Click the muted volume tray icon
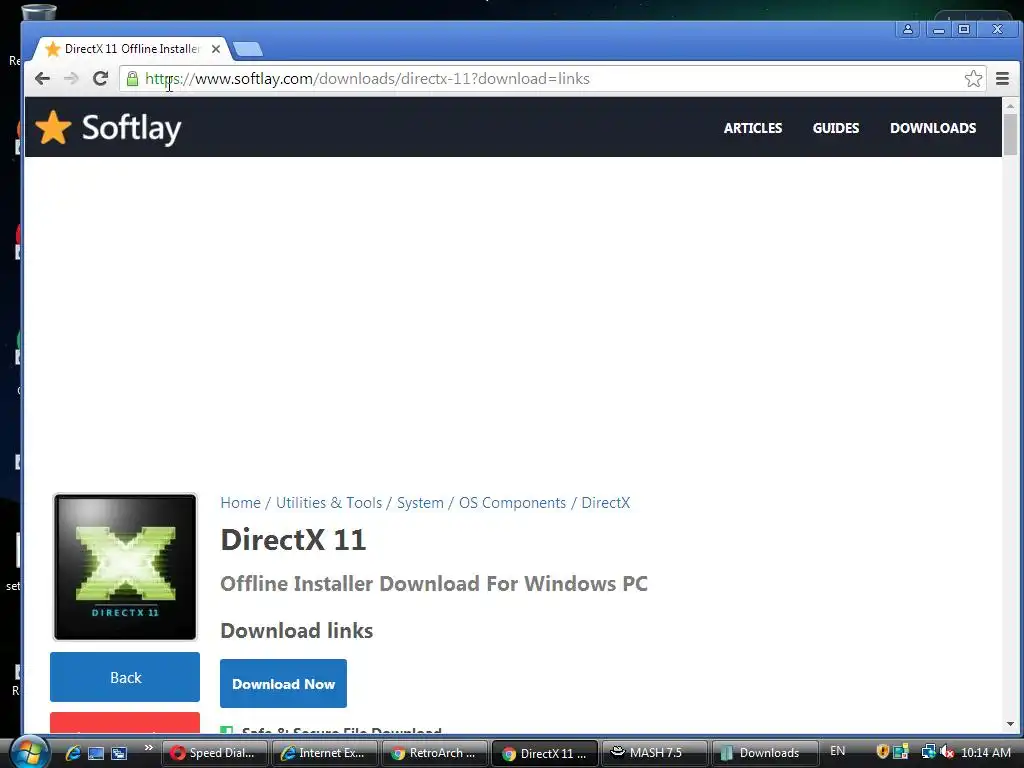The width and height of the screenshot is (1024, 768). coord(946,752)
